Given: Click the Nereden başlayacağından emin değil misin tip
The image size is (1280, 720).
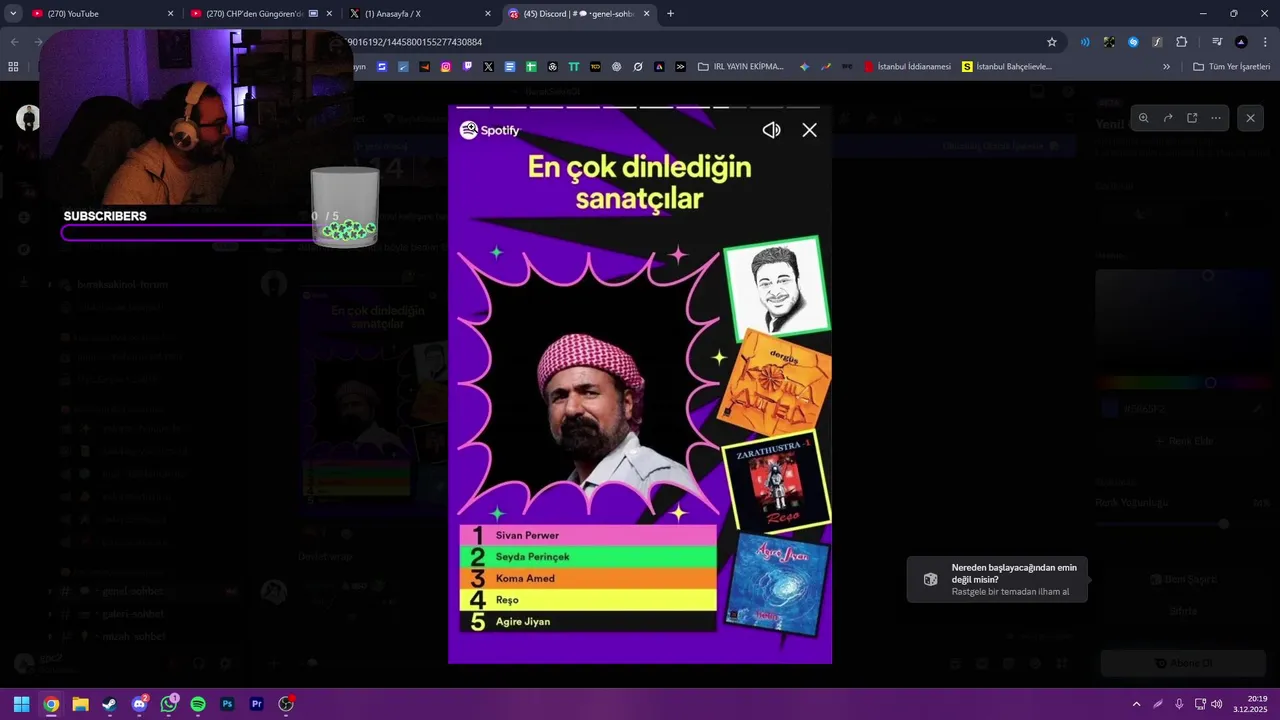Looking at the screenshot, I should (x=997, y=579).
